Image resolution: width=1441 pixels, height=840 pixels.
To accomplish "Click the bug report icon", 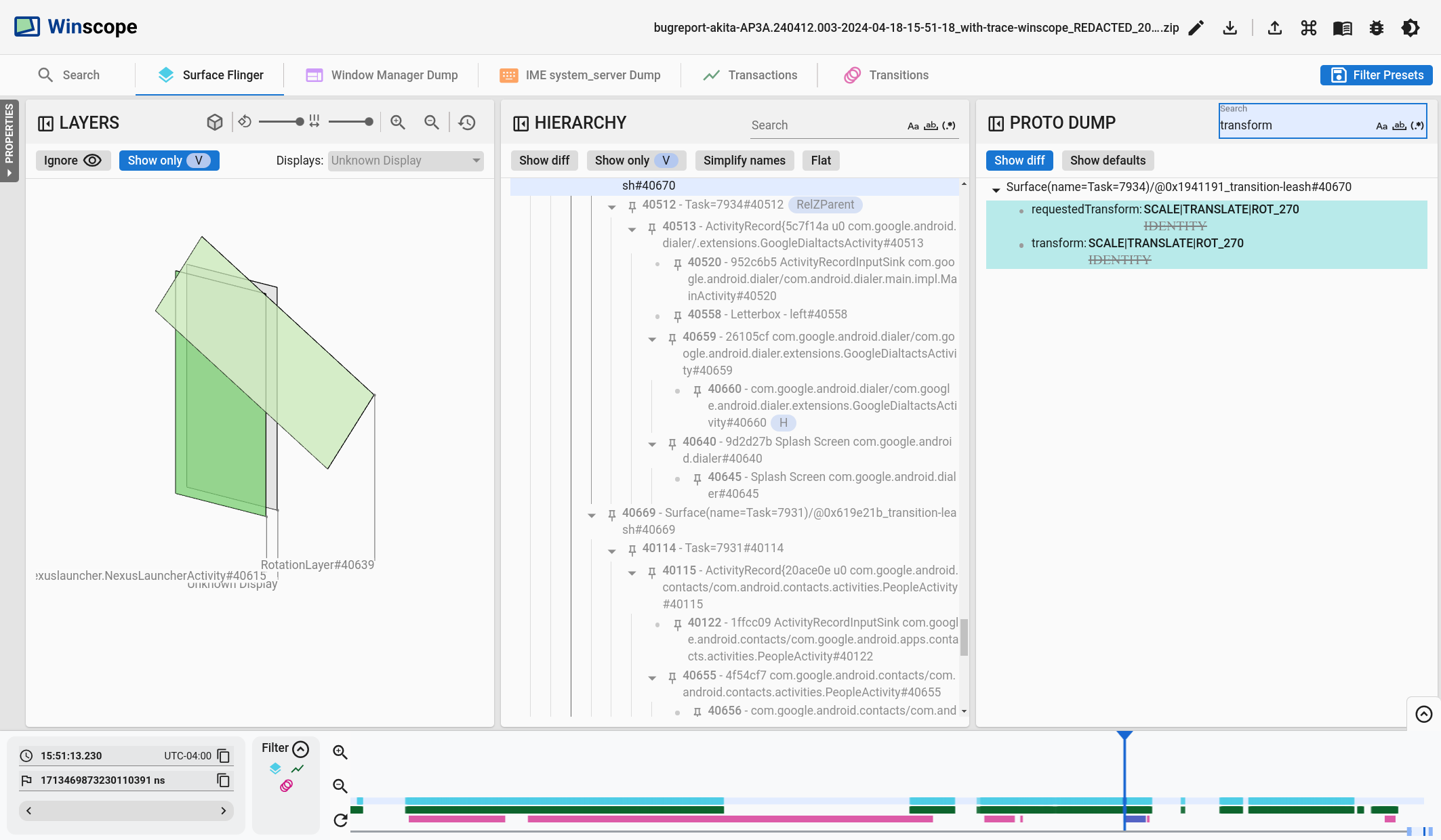I will click(x=1377, y=28).
